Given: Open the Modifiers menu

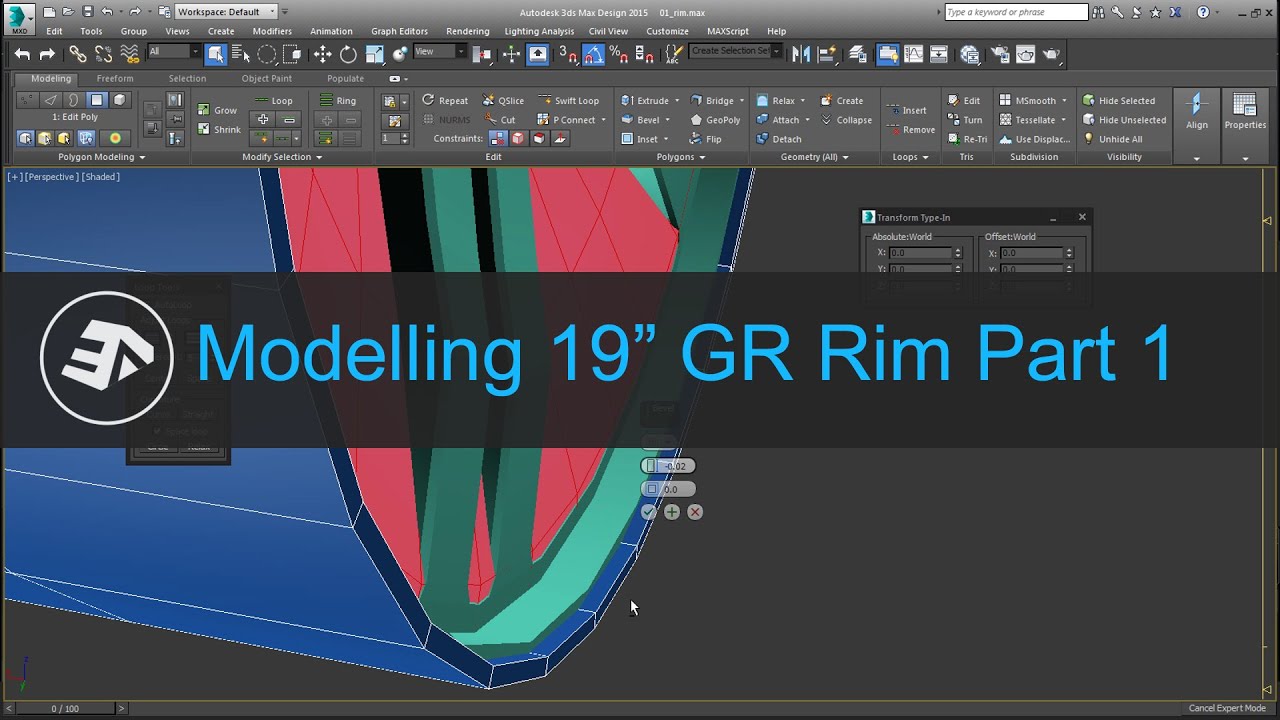Looking at the screenshot, I should pos(272,31).
